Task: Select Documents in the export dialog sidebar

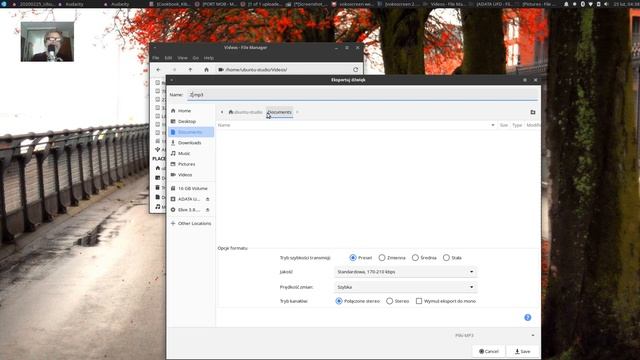Action: click(x=191, y=132)
